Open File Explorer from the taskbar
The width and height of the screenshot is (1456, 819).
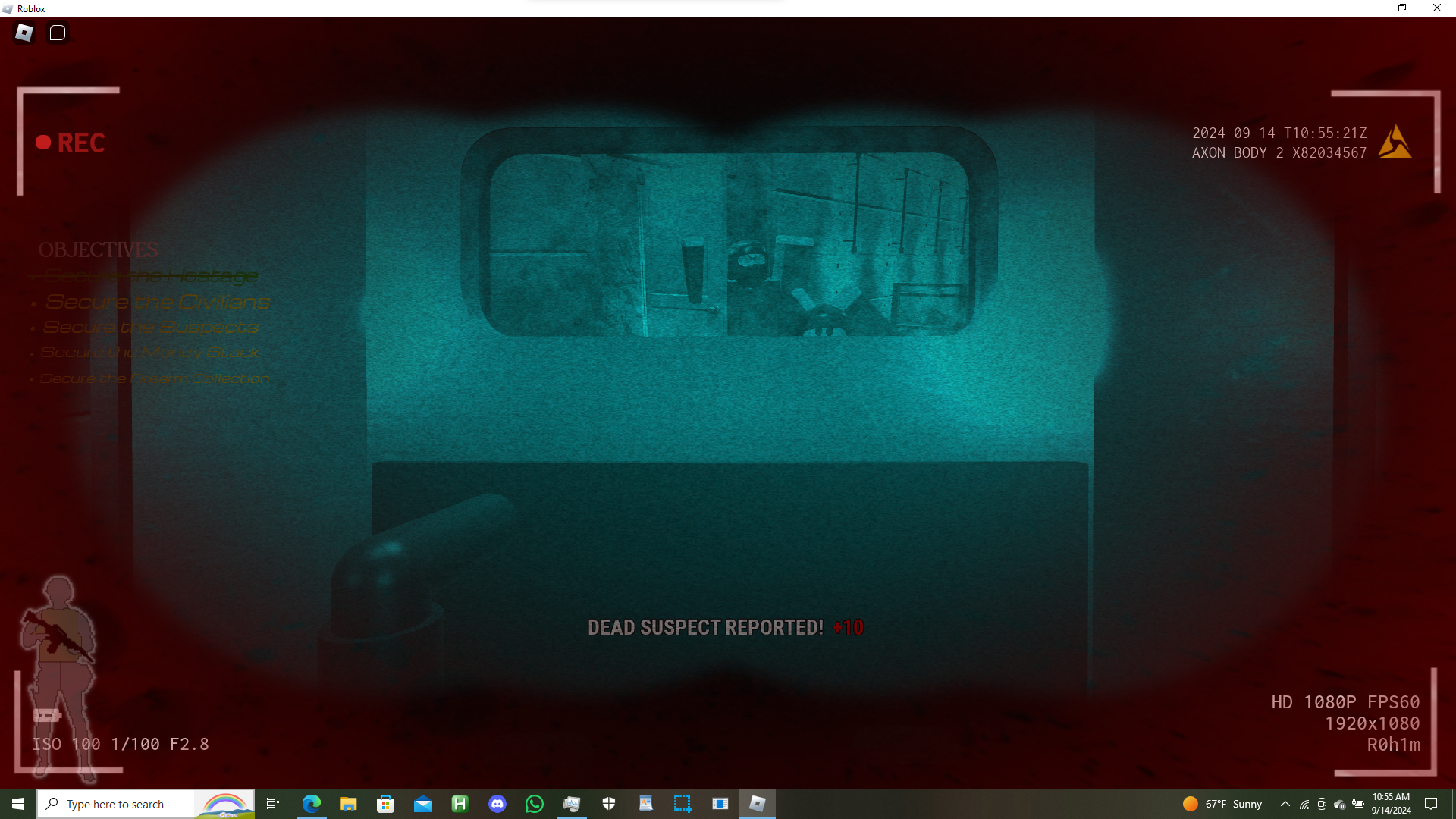(x=348, y=804)
